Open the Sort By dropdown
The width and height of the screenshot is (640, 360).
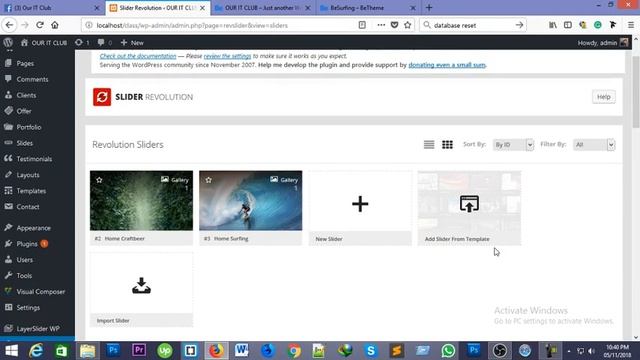513,144
